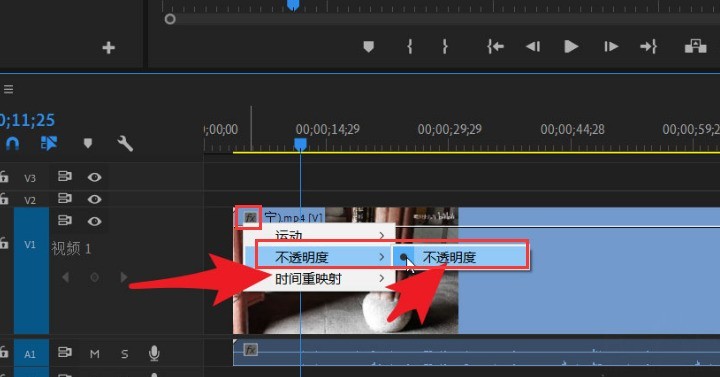Click the 00;00;44;28 mark on time ruler
This screenshot has height=377, width=720.
pos(572,129)
